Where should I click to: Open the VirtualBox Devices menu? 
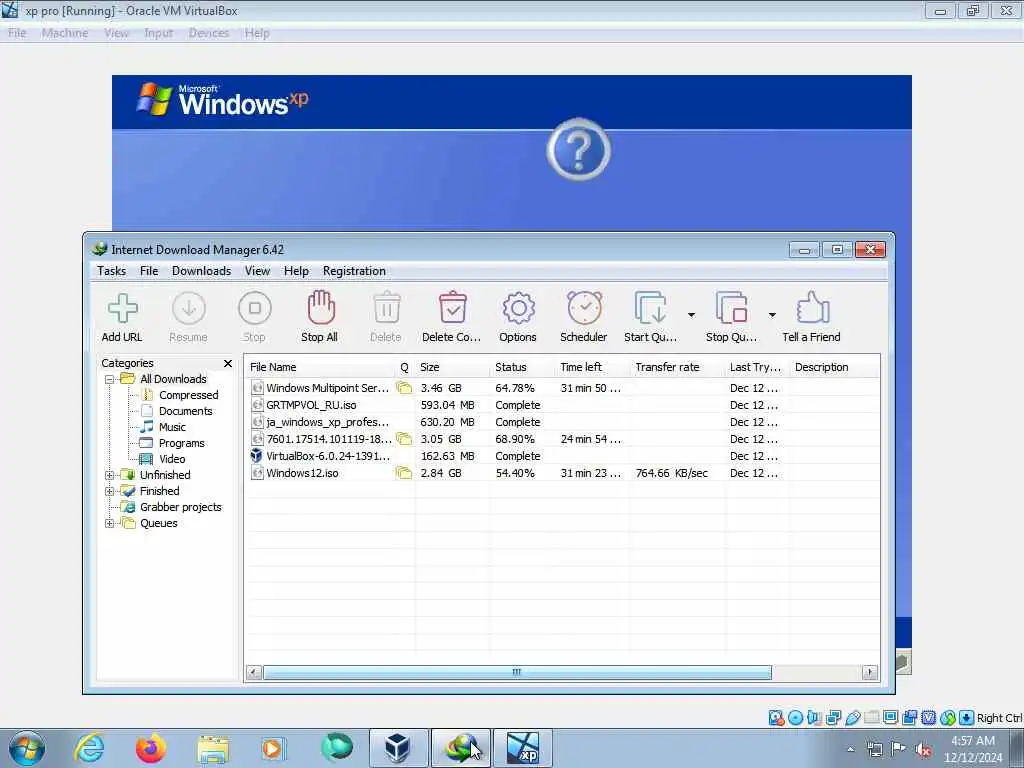[x=209, y=33]
